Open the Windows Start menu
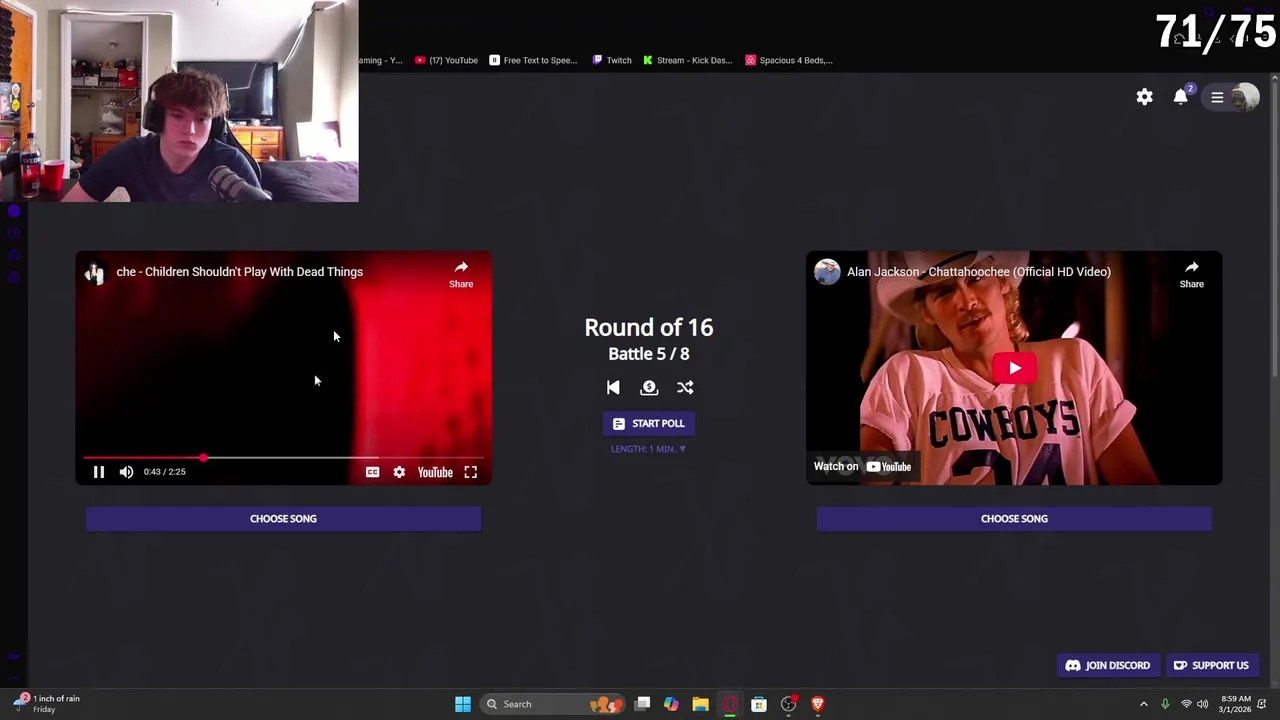Viewport: 1280px width, 720px height. coord(462,704)
